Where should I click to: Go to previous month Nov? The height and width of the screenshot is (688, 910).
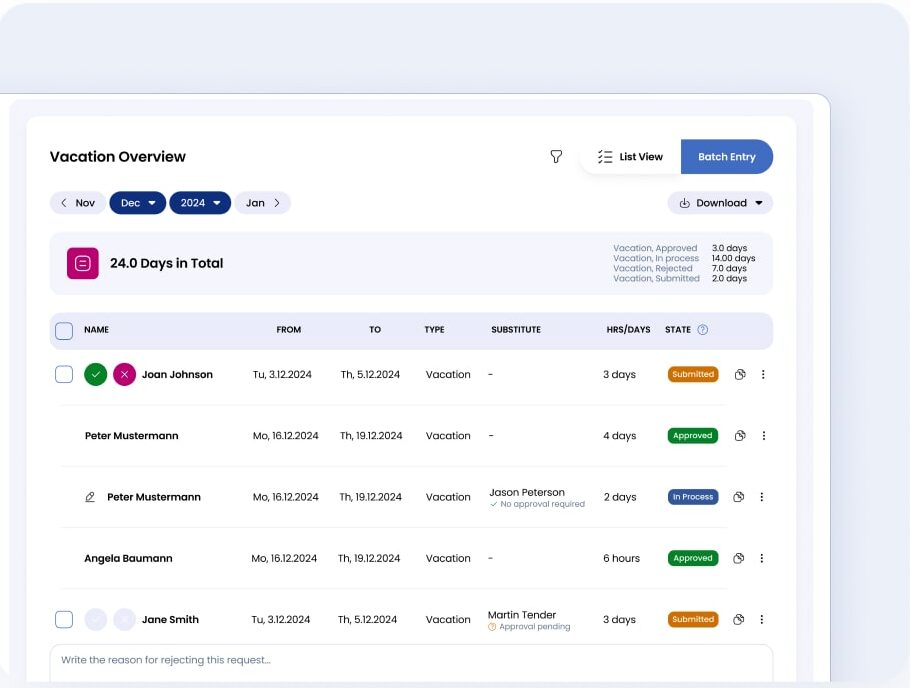pos(78,203)
